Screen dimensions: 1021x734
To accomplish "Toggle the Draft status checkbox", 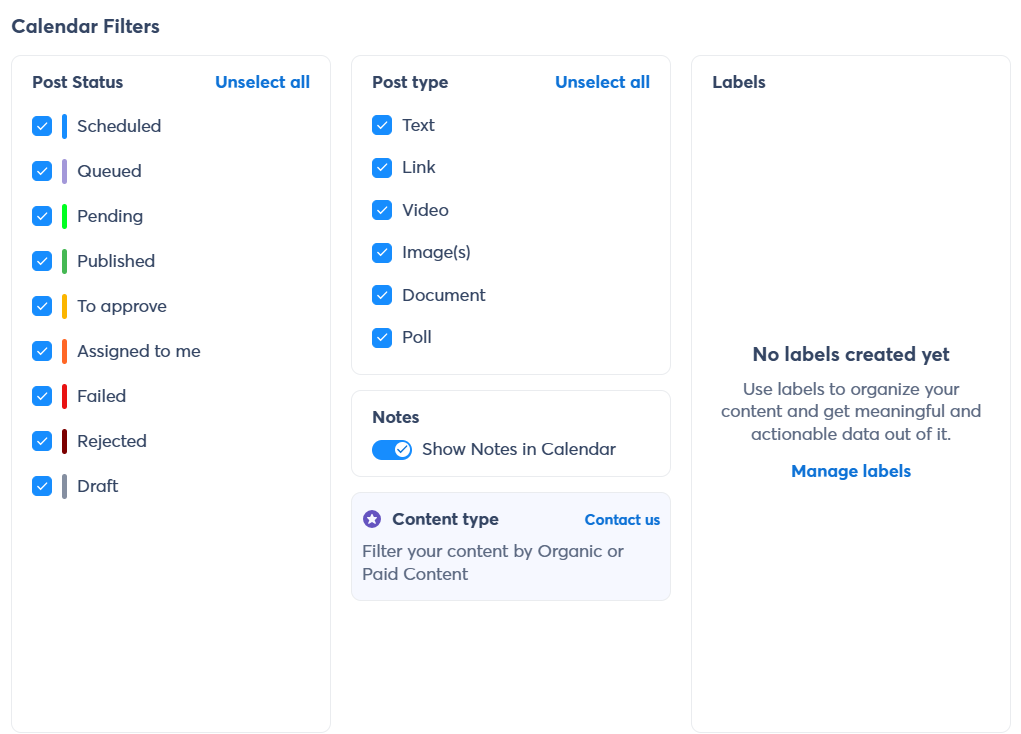I will point(42,486).
